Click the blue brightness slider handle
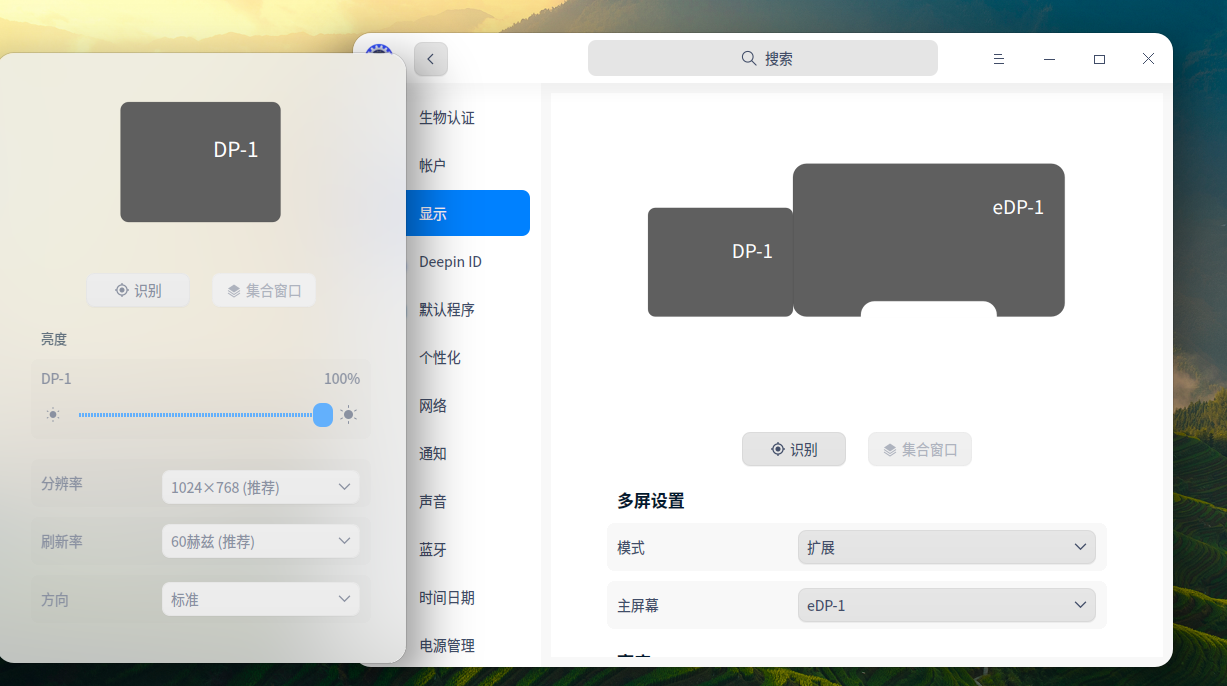 coord(322,414)
